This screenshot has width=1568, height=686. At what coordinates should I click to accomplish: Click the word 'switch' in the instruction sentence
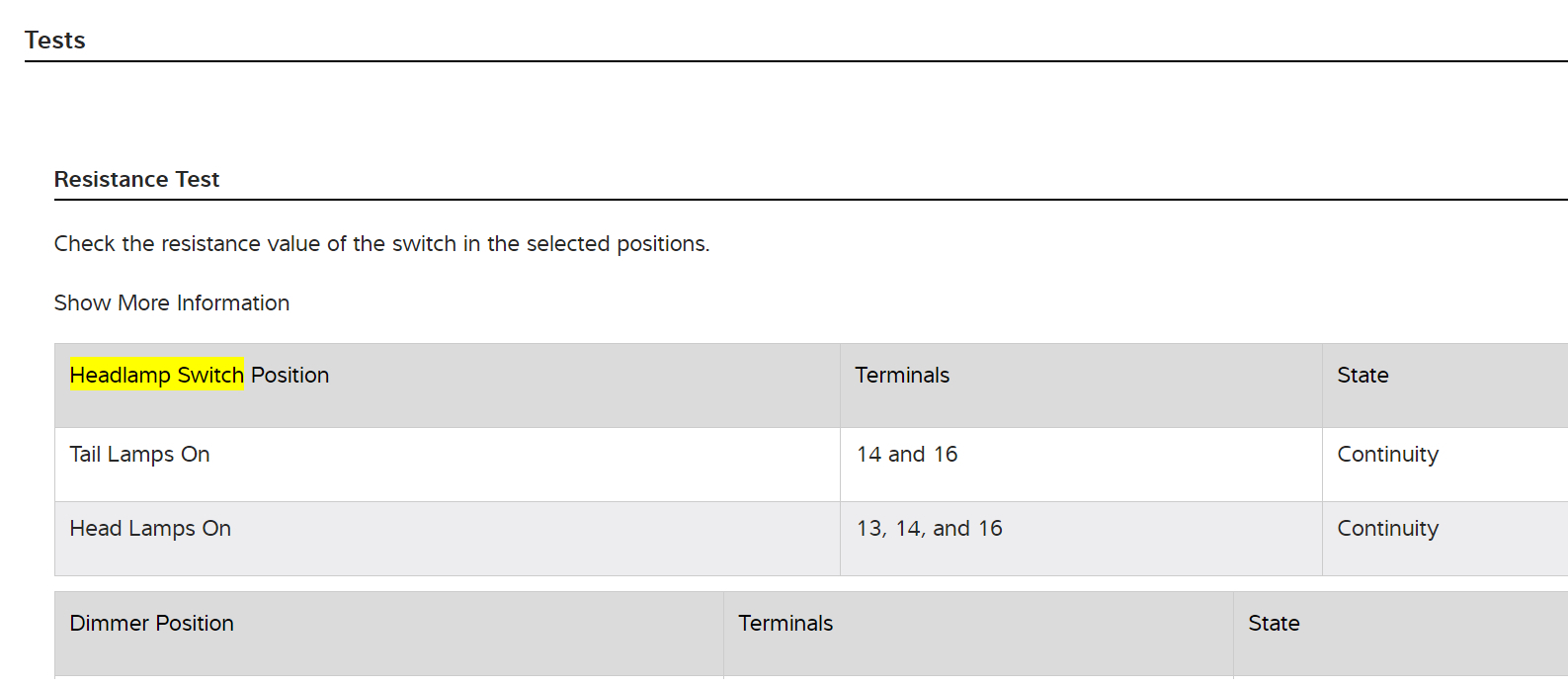click(x=424, y=244)
